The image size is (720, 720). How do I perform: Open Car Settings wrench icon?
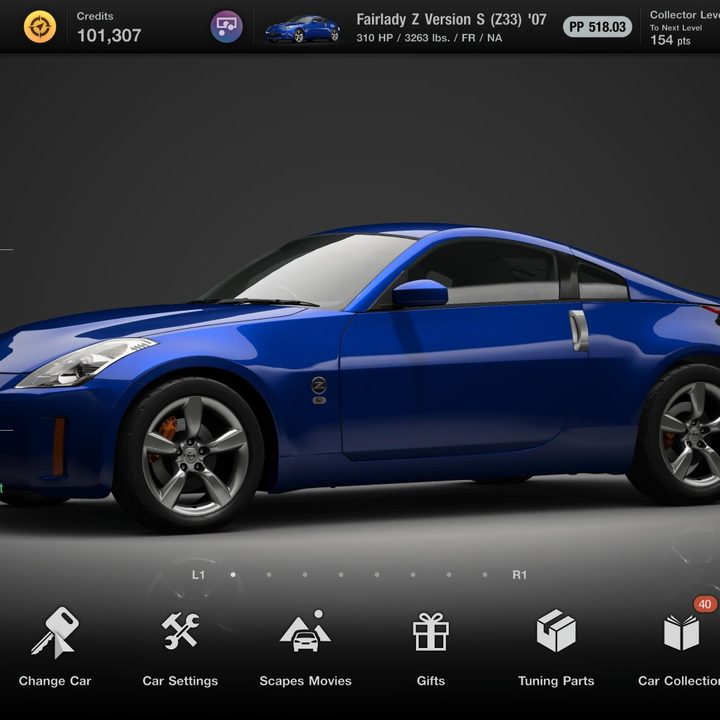click(180, 631)
